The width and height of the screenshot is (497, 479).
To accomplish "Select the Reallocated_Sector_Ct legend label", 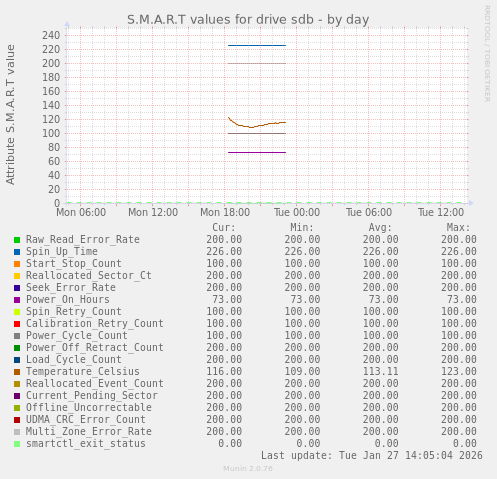I will (89, 276).
